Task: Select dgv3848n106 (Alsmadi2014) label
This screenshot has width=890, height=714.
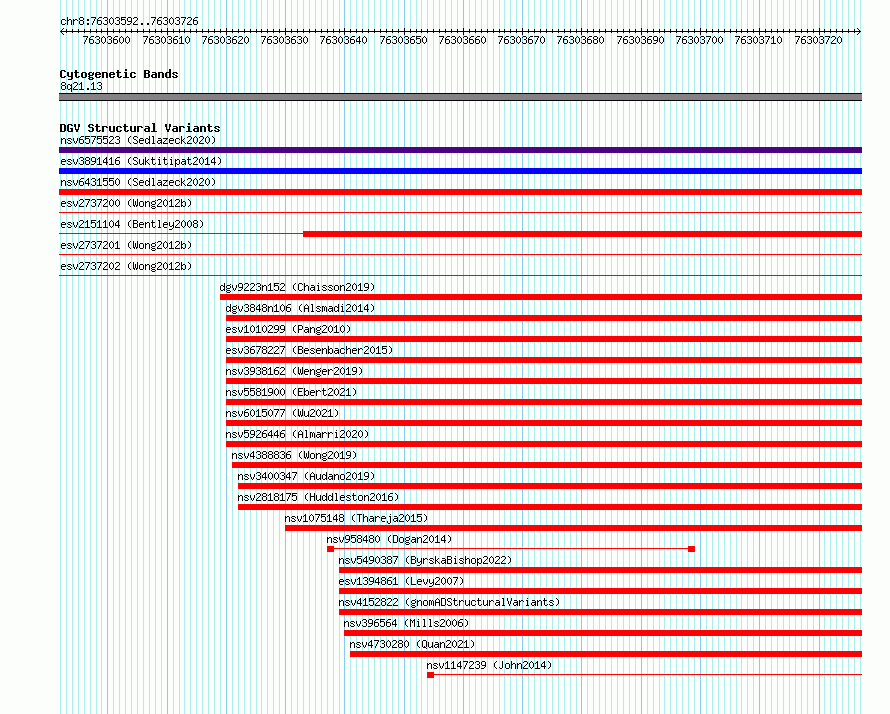Action: (300, 308)
